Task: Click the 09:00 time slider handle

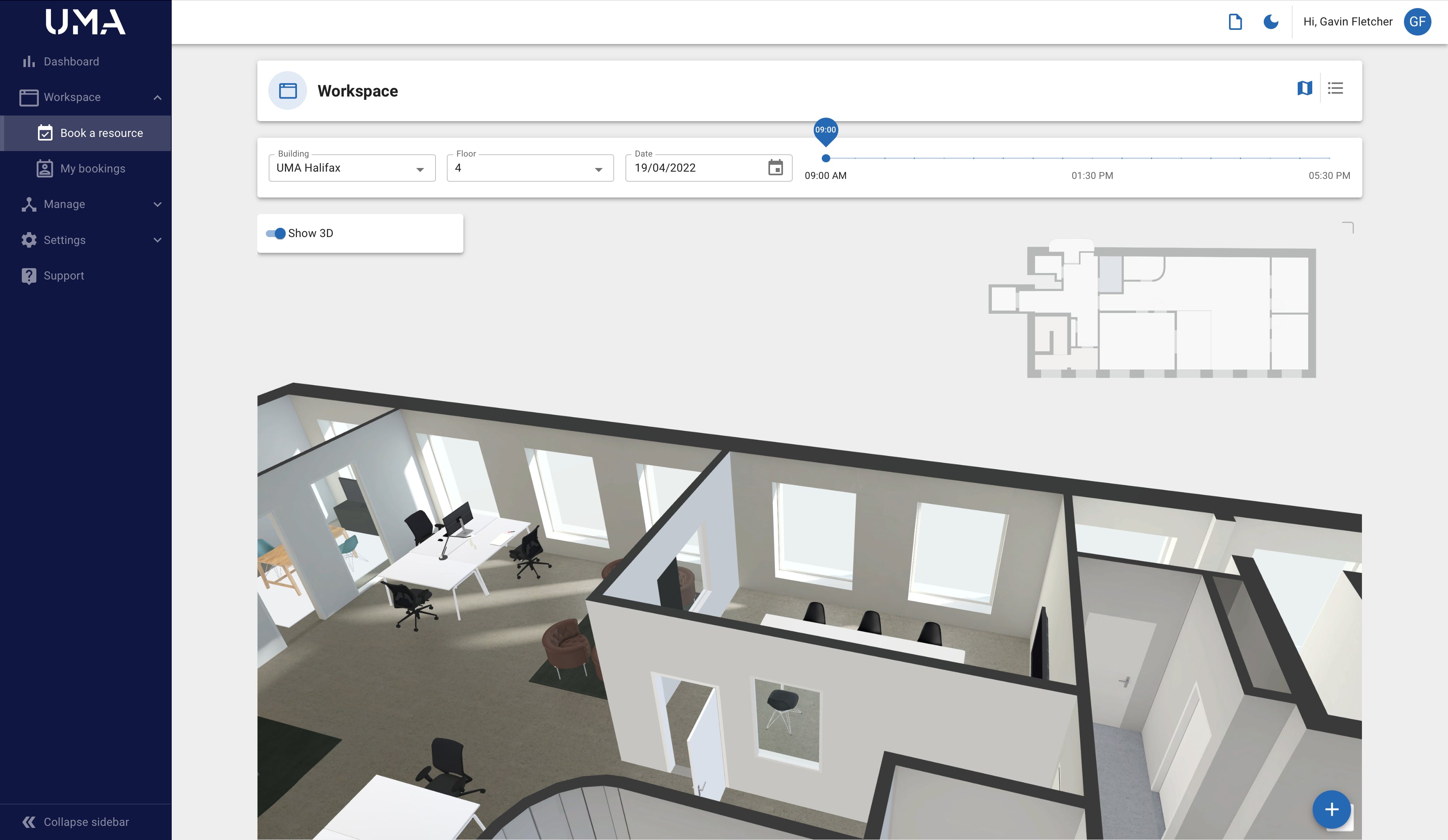Action: tap(826, 158)
